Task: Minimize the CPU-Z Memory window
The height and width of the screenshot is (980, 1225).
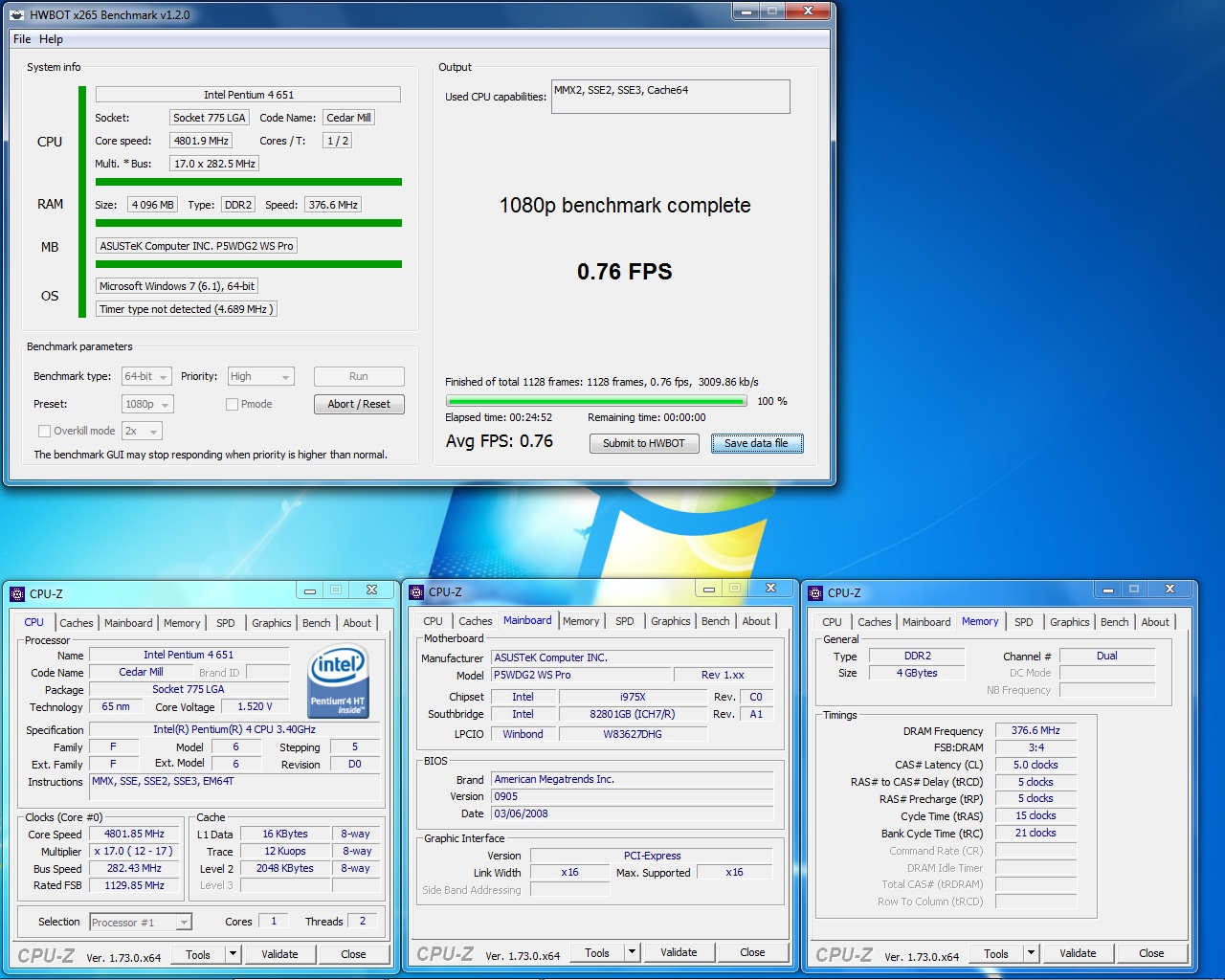Action: coord(1107,590)
